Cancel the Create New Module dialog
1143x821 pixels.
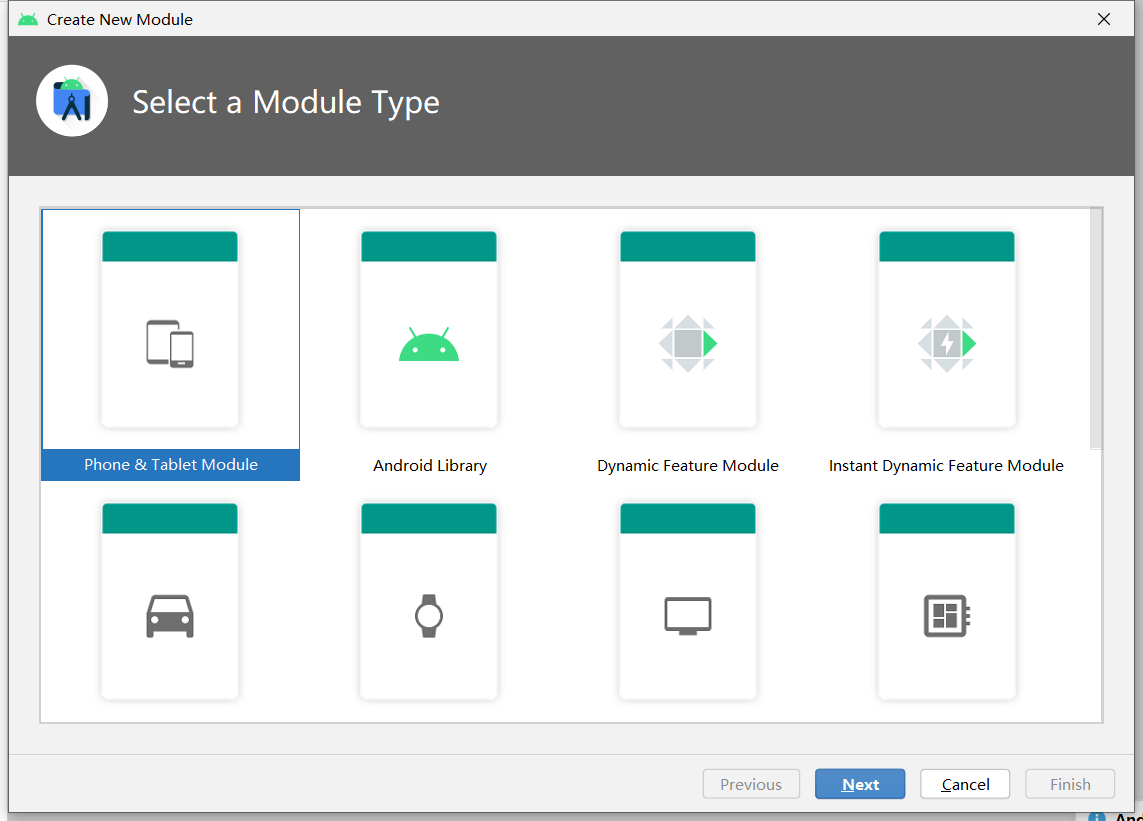965,784
